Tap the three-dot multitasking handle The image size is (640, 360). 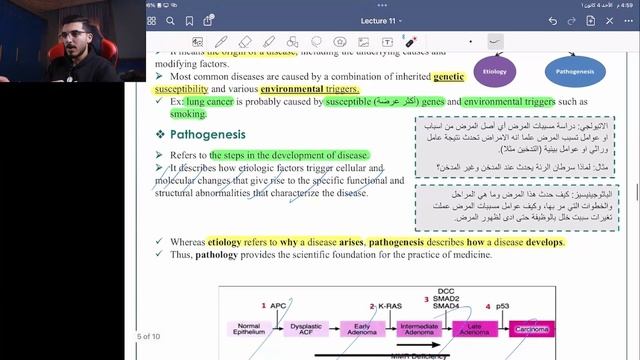[382, 5]
